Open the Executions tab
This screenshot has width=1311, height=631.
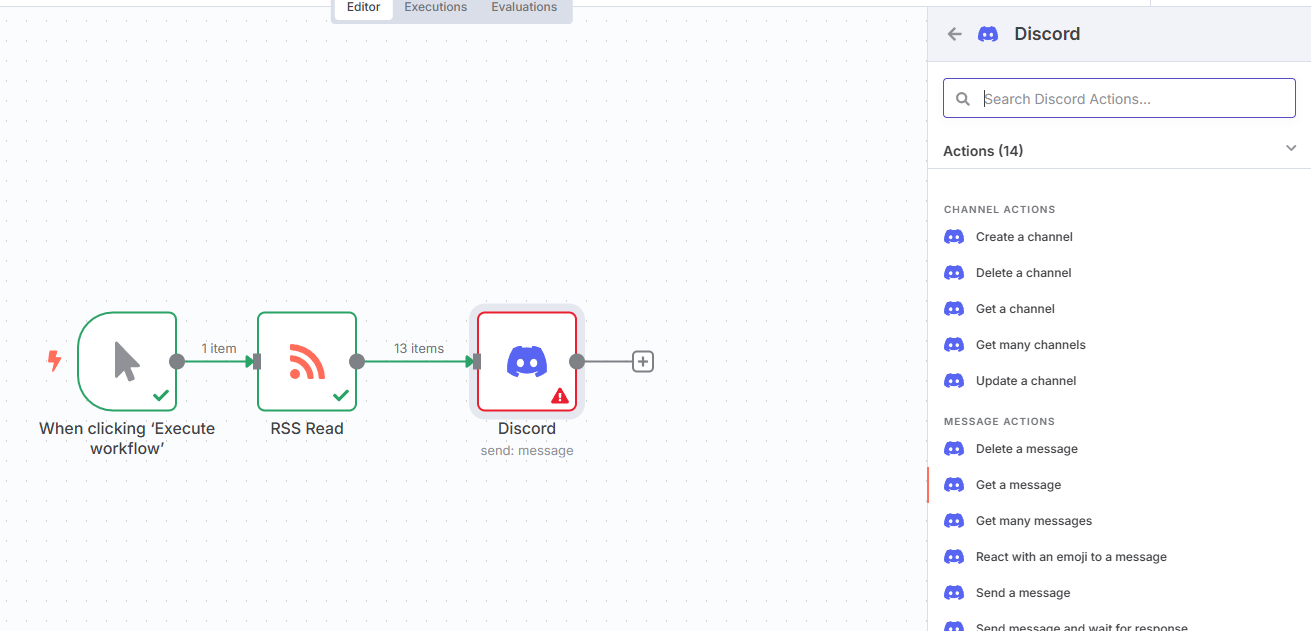[436, 7]
